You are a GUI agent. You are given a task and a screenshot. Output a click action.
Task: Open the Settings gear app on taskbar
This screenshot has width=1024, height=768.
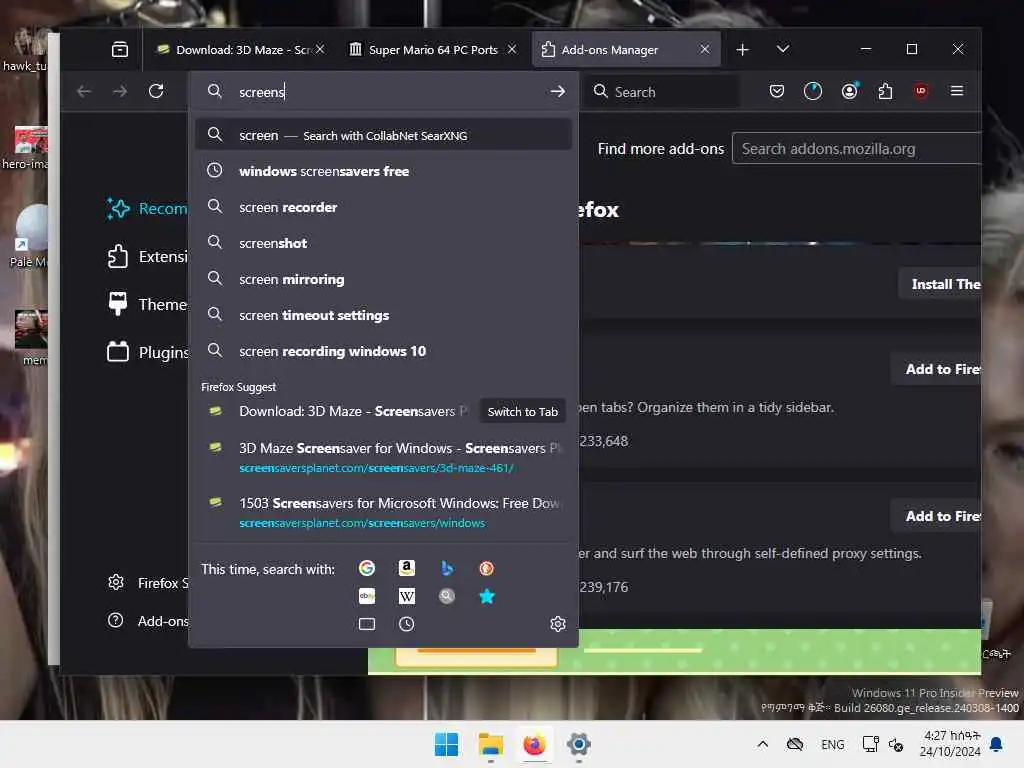click(x=579, y=744)
